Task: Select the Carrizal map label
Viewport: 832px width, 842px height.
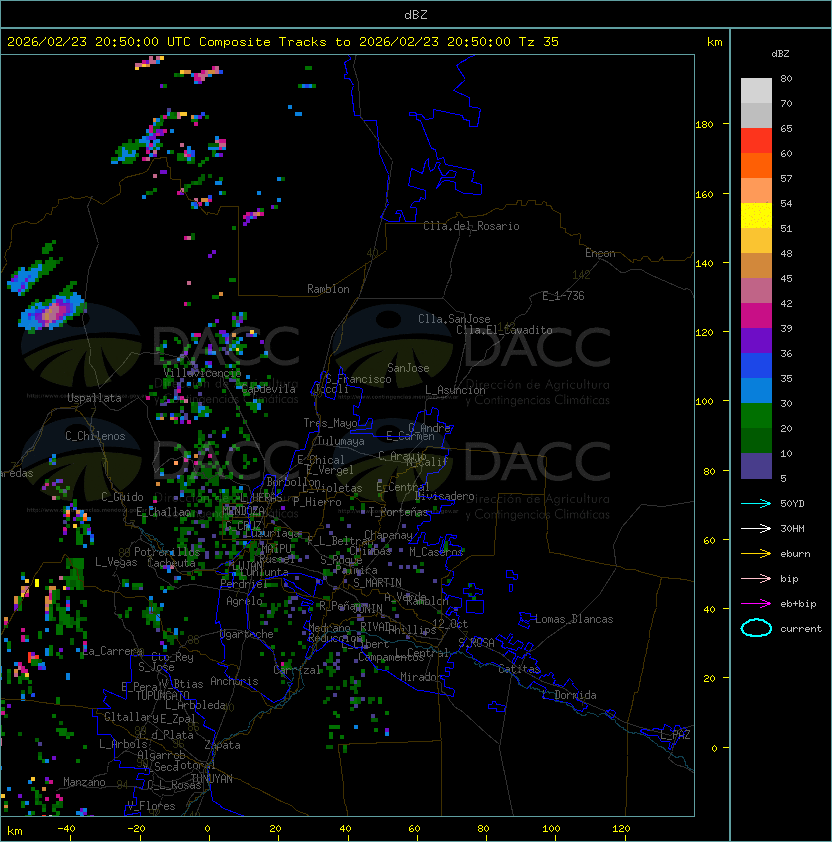Action: click(x=297, y=670)
